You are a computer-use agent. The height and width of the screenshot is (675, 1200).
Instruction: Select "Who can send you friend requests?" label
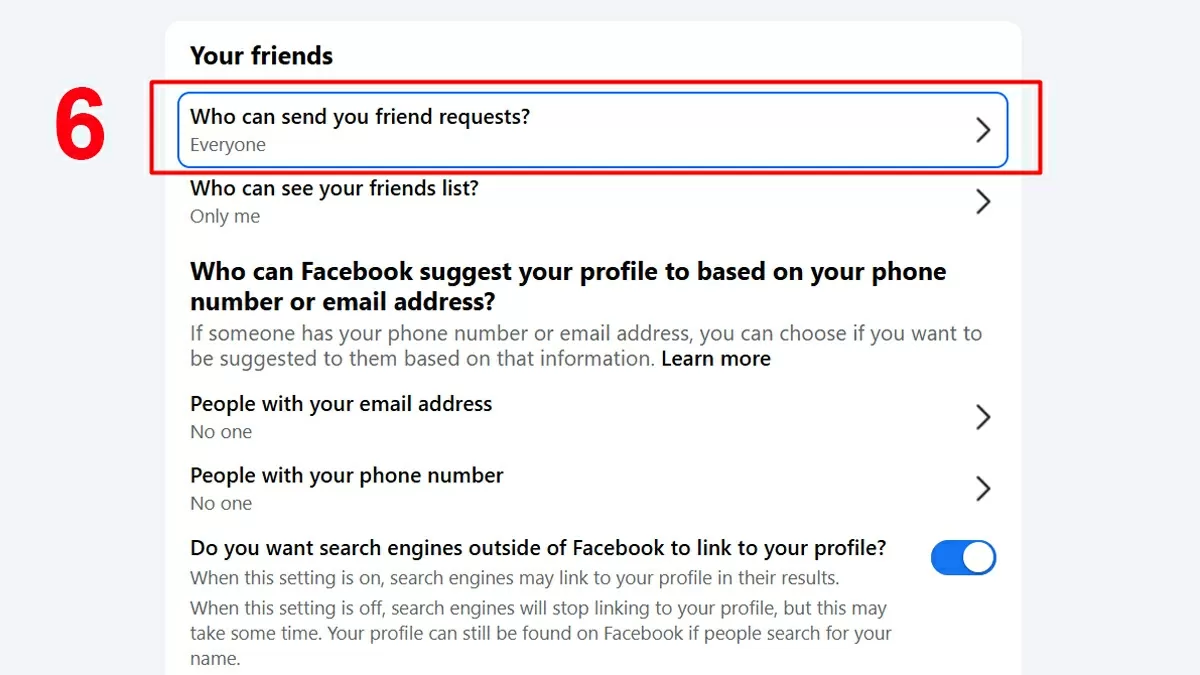point(360,117)
